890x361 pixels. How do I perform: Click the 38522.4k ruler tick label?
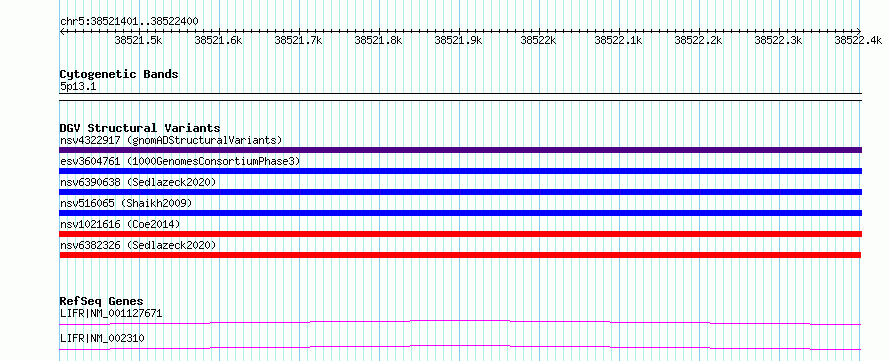click(x=858, y=40)
